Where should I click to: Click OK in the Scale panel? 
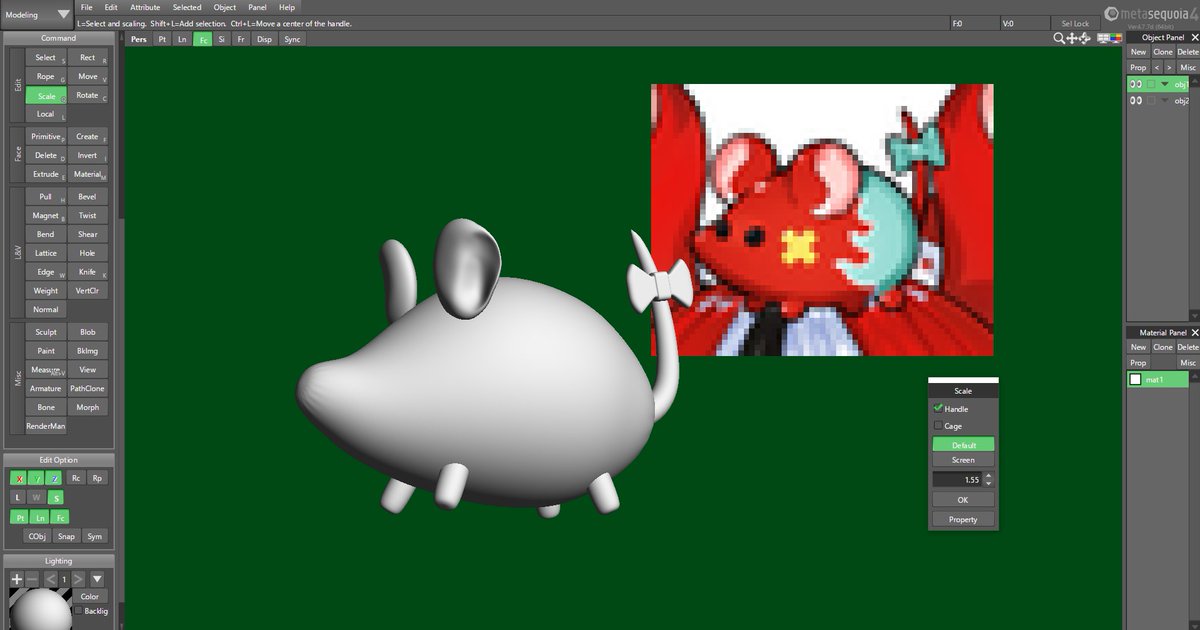click(x=963, y=499)
